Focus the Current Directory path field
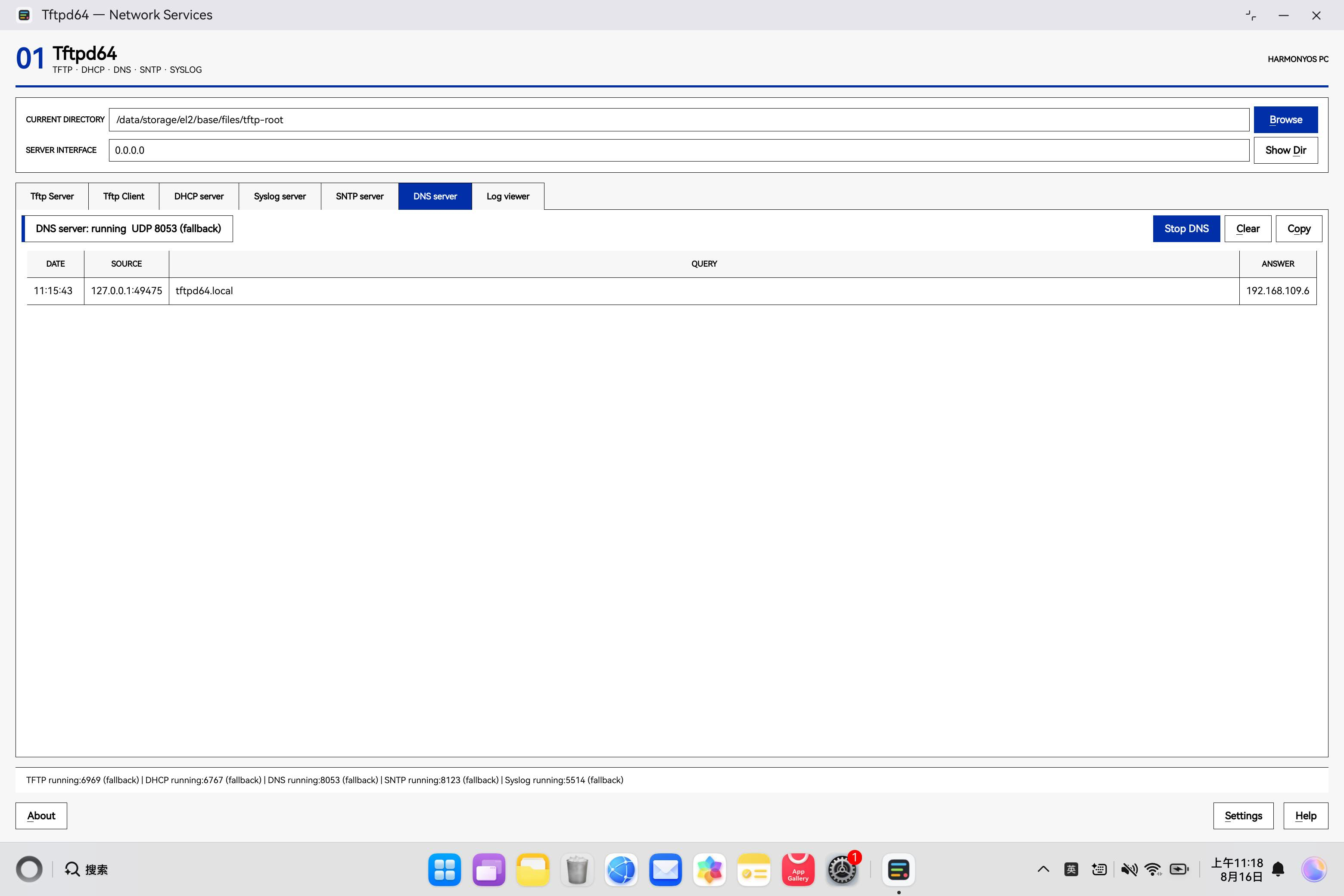This screenshot has width=1344, height=896. pos(679,119)
